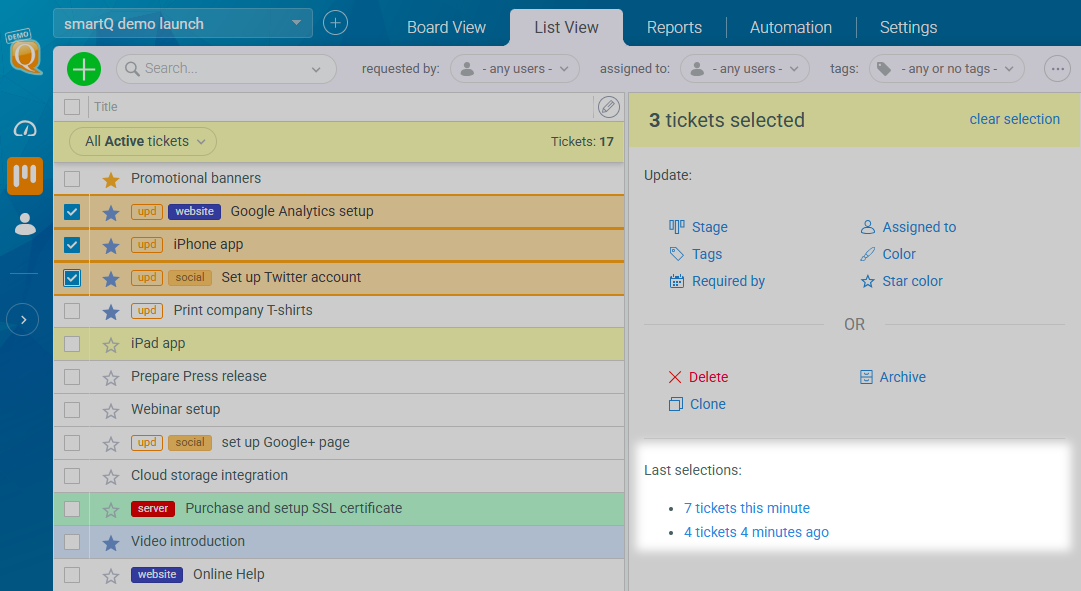
Task: Check the Promotional banners ticket checkbox
Action: tap(72, 179)
